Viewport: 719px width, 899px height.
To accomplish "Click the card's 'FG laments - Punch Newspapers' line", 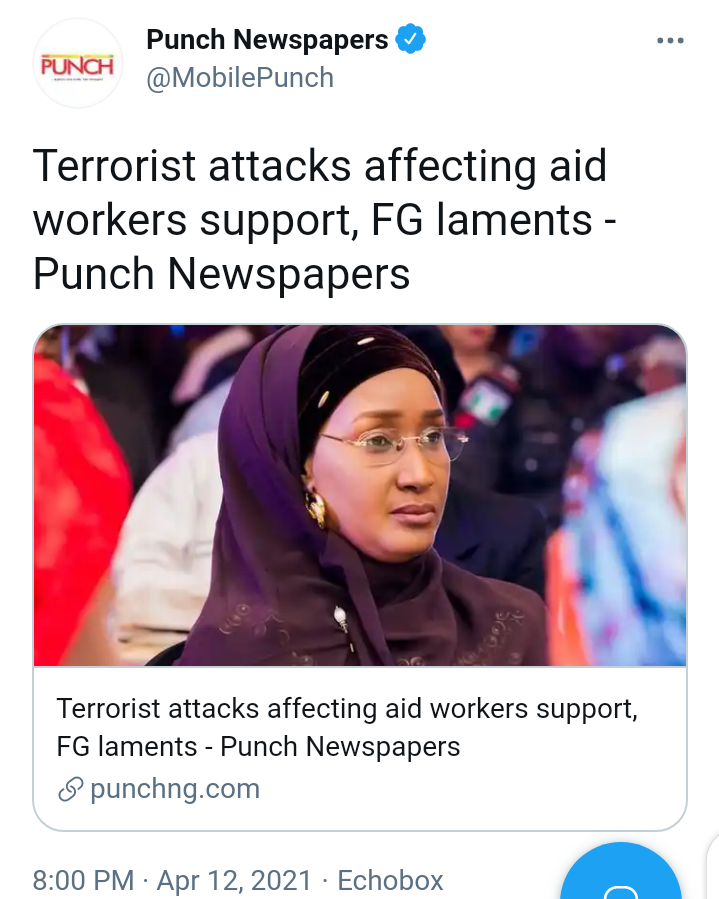I will (x=258, y=746).
